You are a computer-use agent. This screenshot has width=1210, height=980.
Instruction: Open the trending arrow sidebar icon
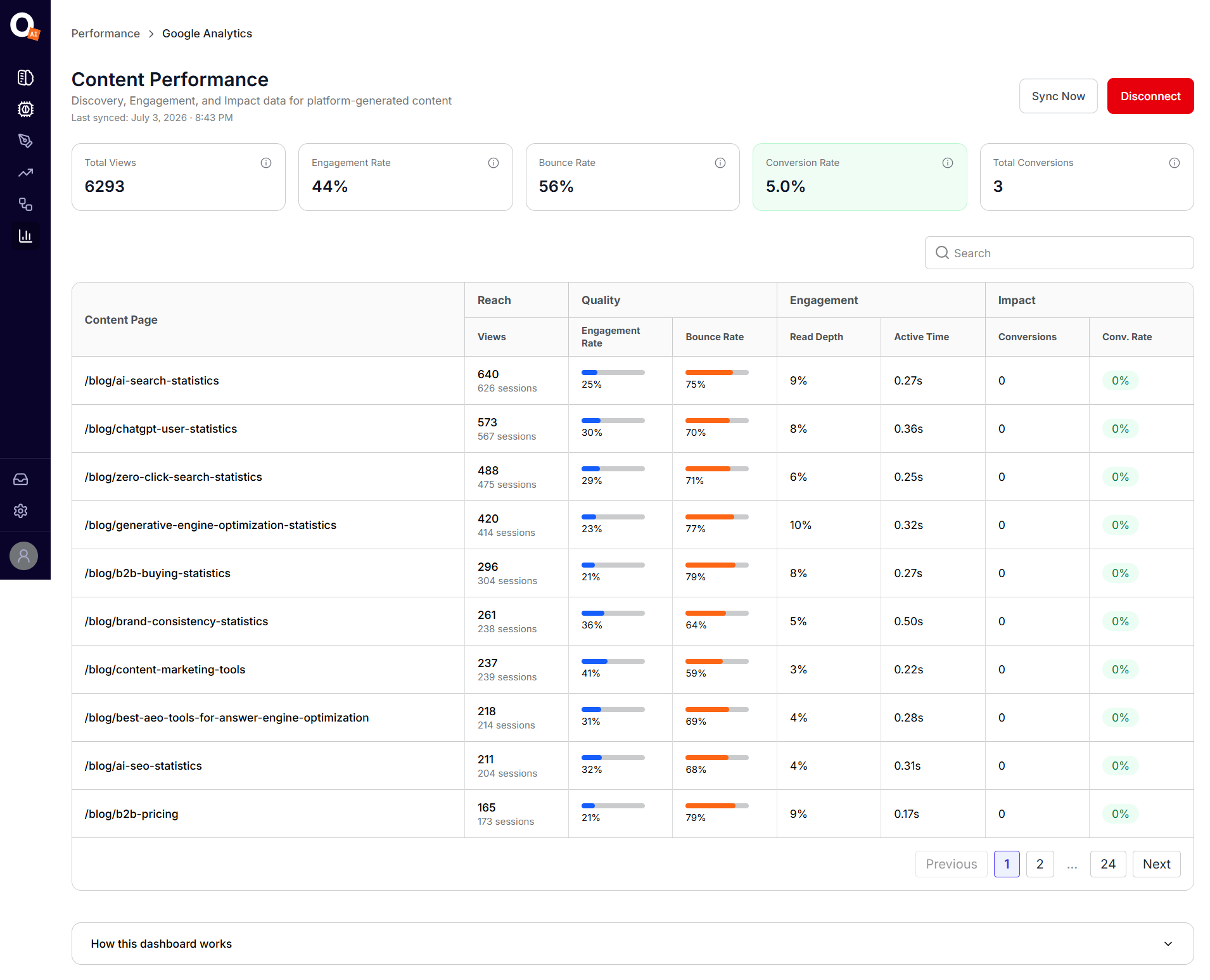tap(25, 172)
